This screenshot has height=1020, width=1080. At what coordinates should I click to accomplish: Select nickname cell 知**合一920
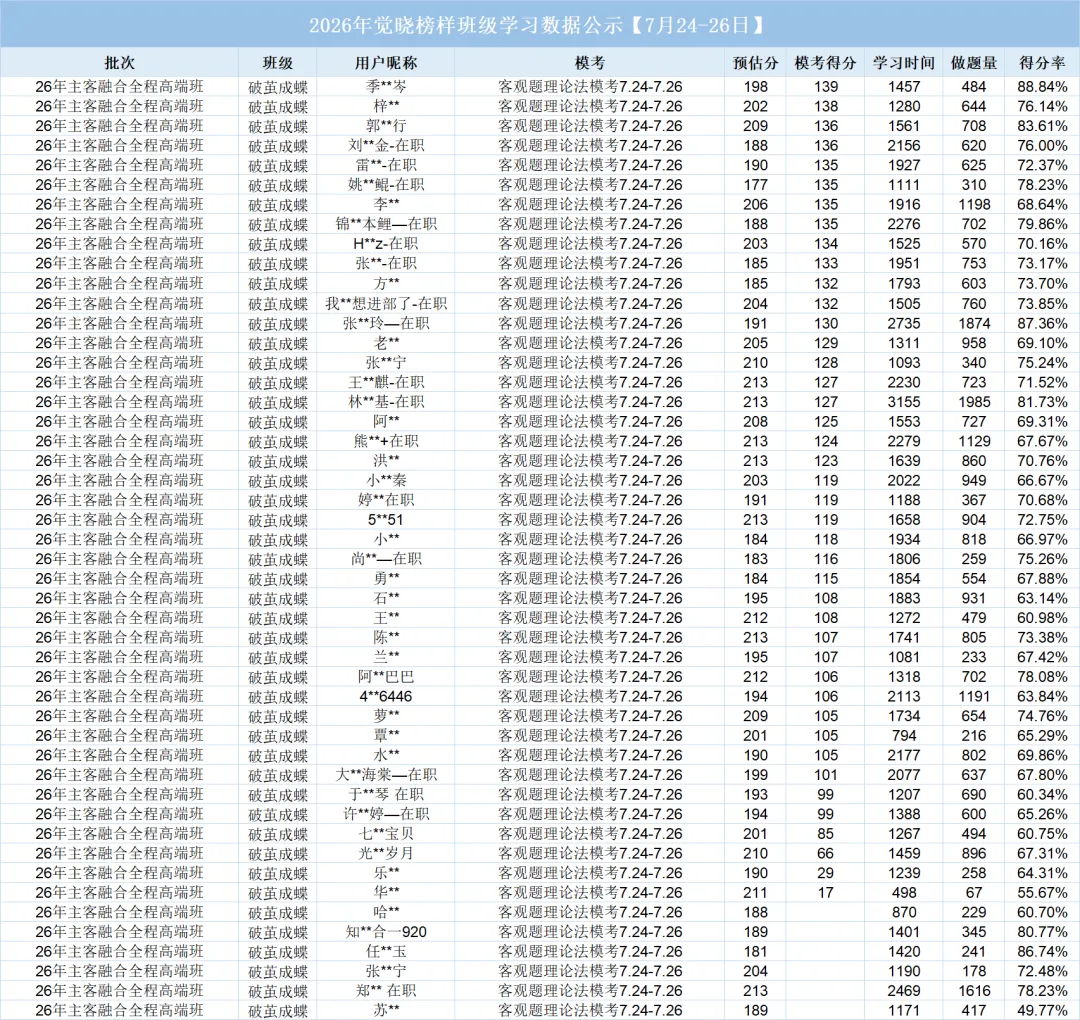tap(386, 932)
